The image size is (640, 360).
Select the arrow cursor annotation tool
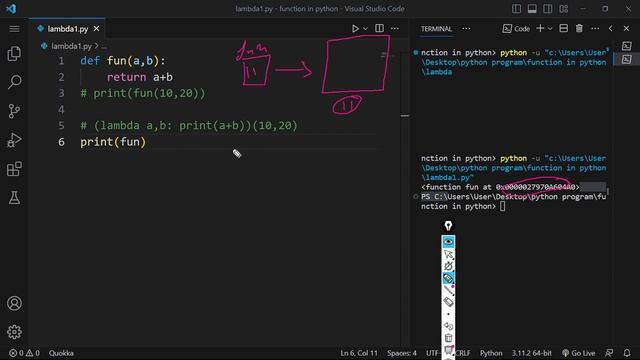448,254
